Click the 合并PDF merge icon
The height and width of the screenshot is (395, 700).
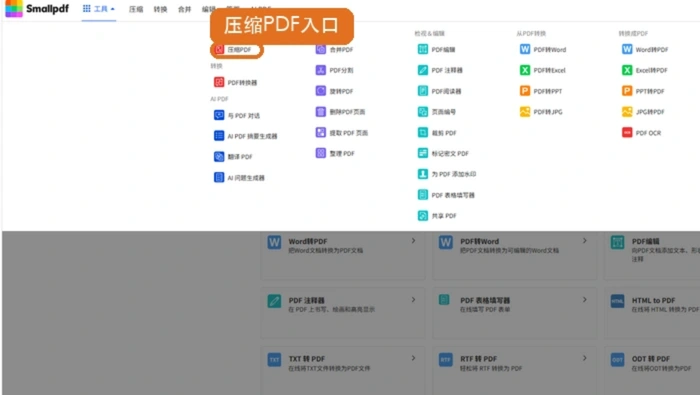coord(321,49)
